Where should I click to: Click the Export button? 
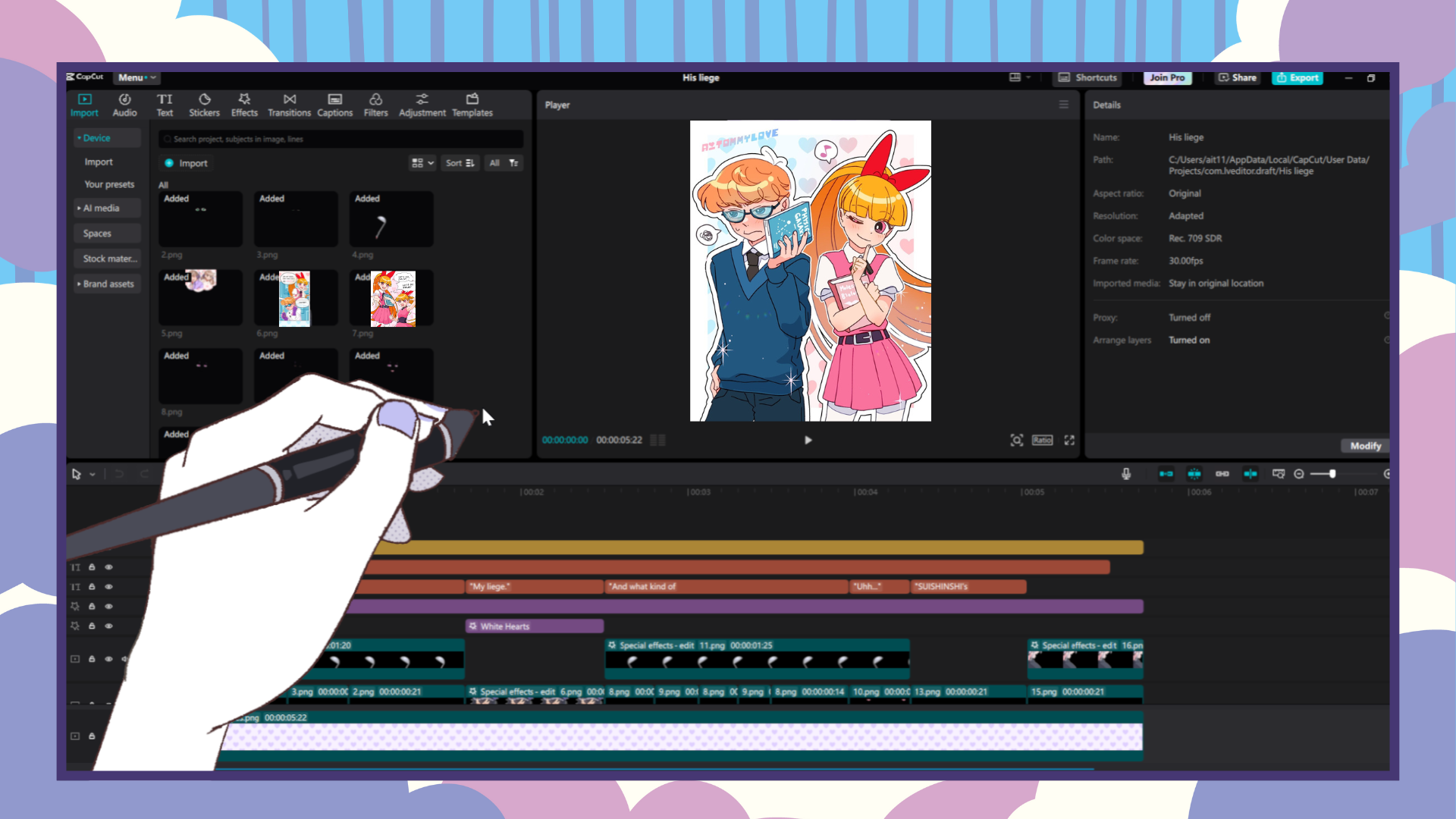tap(1297, 77)
